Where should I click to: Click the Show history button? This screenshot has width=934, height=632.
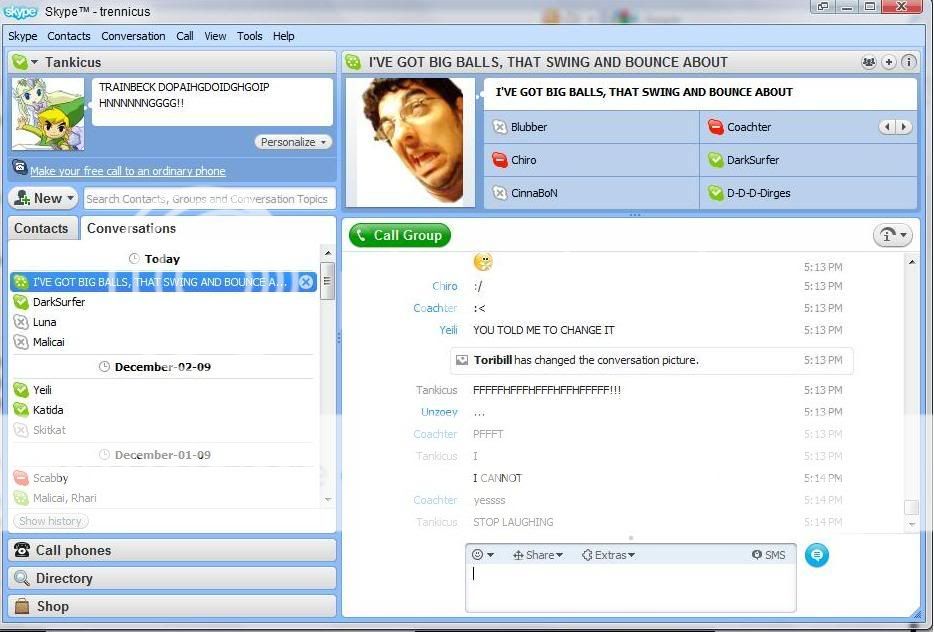[x=50, y=521]
